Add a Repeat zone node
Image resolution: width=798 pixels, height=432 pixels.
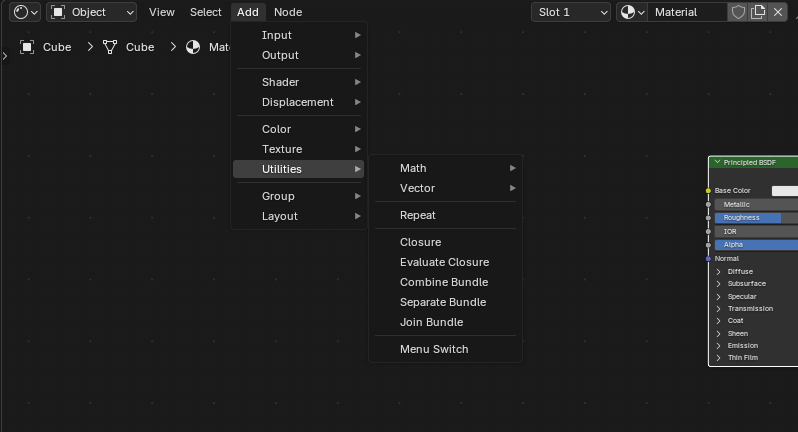(445, 215)
